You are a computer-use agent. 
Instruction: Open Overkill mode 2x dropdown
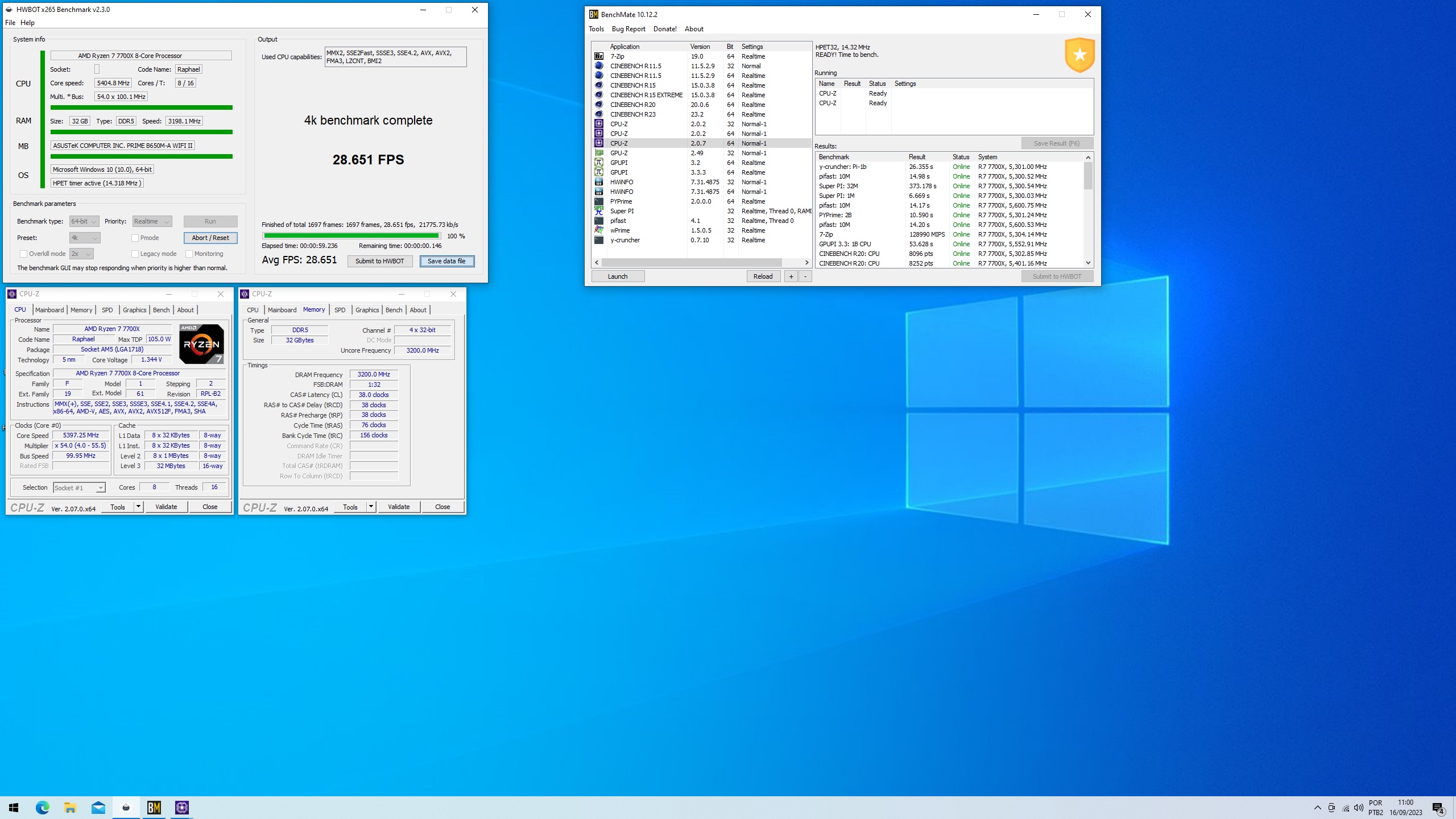click(81, 254)
